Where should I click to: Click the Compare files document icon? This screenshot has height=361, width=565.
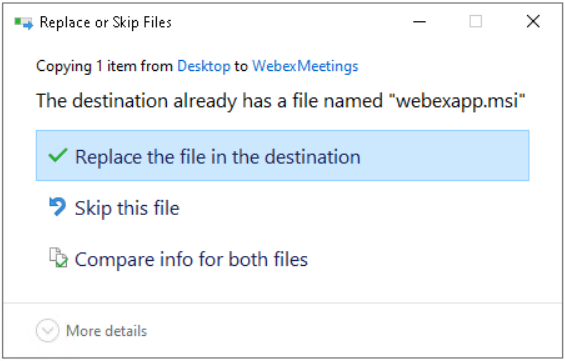[x=58, y=258]
